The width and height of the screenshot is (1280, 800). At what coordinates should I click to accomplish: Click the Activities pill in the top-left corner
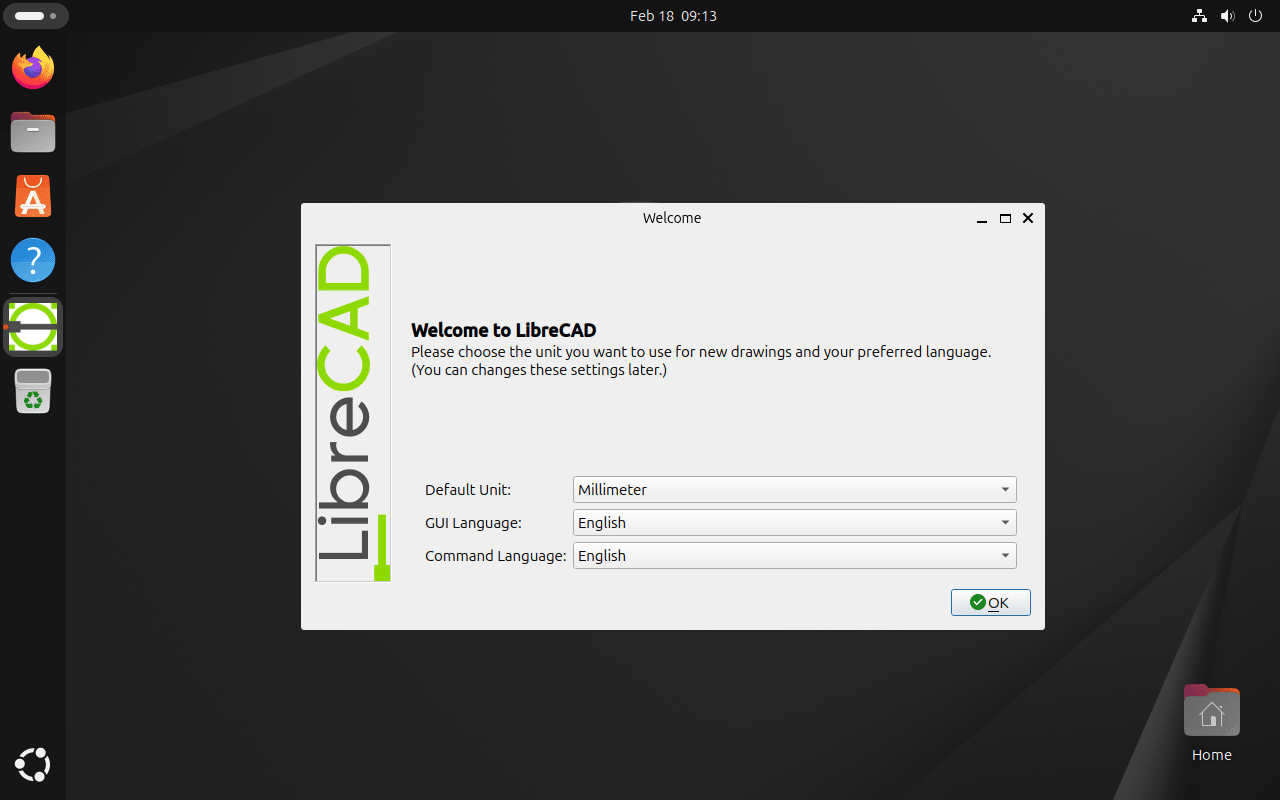click(x=36, y=16)
